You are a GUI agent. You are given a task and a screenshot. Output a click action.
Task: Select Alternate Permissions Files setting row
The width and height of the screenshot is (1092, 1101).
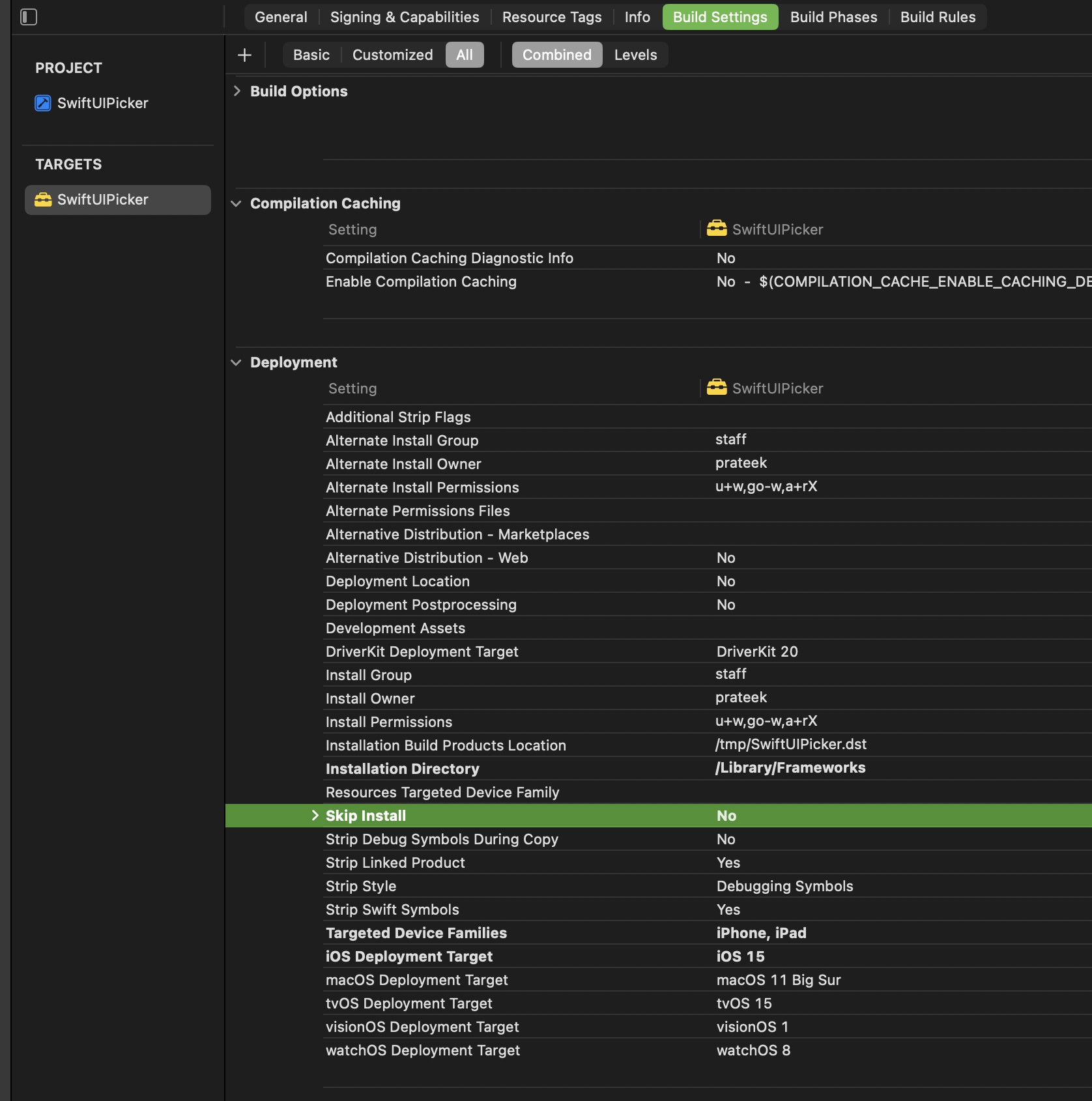coord(708,511)
